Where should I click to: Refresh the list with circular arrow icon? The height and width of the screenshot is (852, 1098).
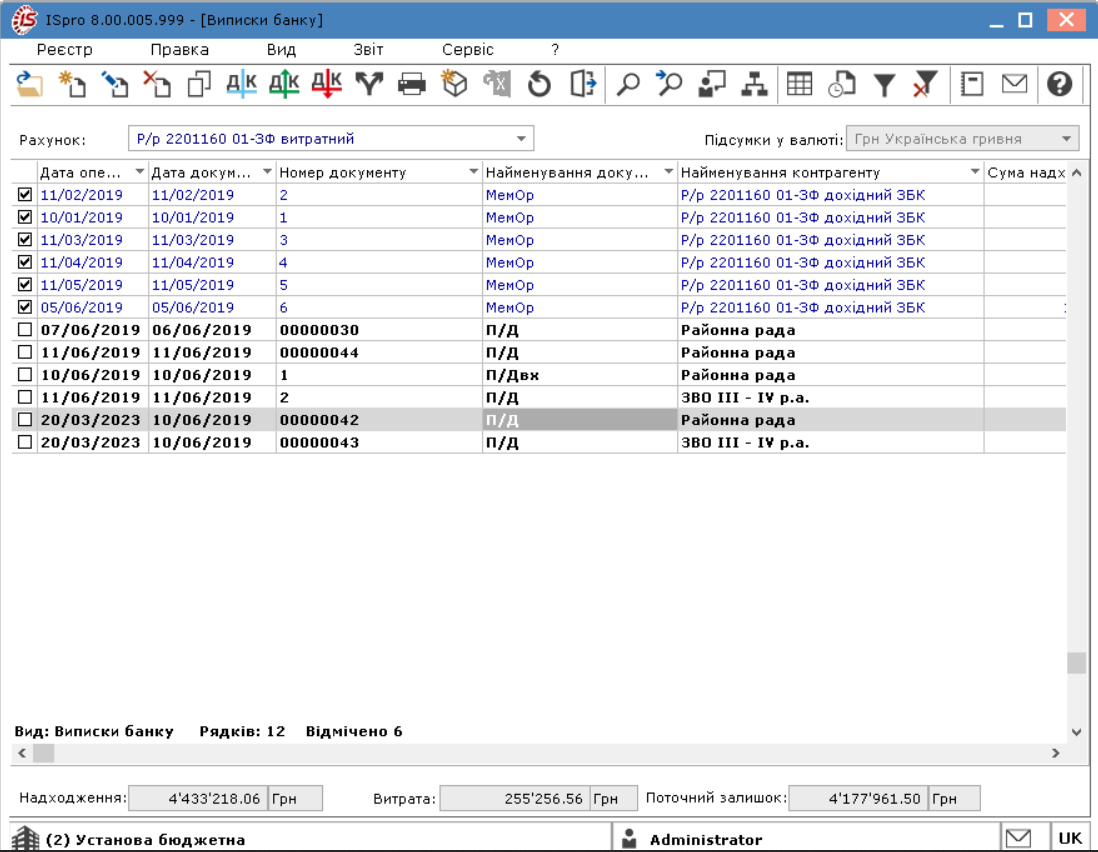[x=539, y=84]
